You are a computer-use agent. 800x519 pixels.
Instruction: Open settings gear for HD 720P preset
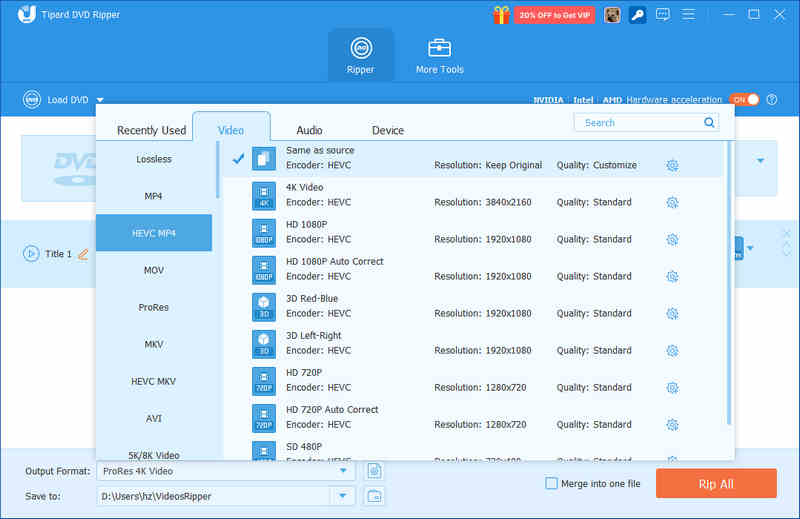[x=672, y=387]
